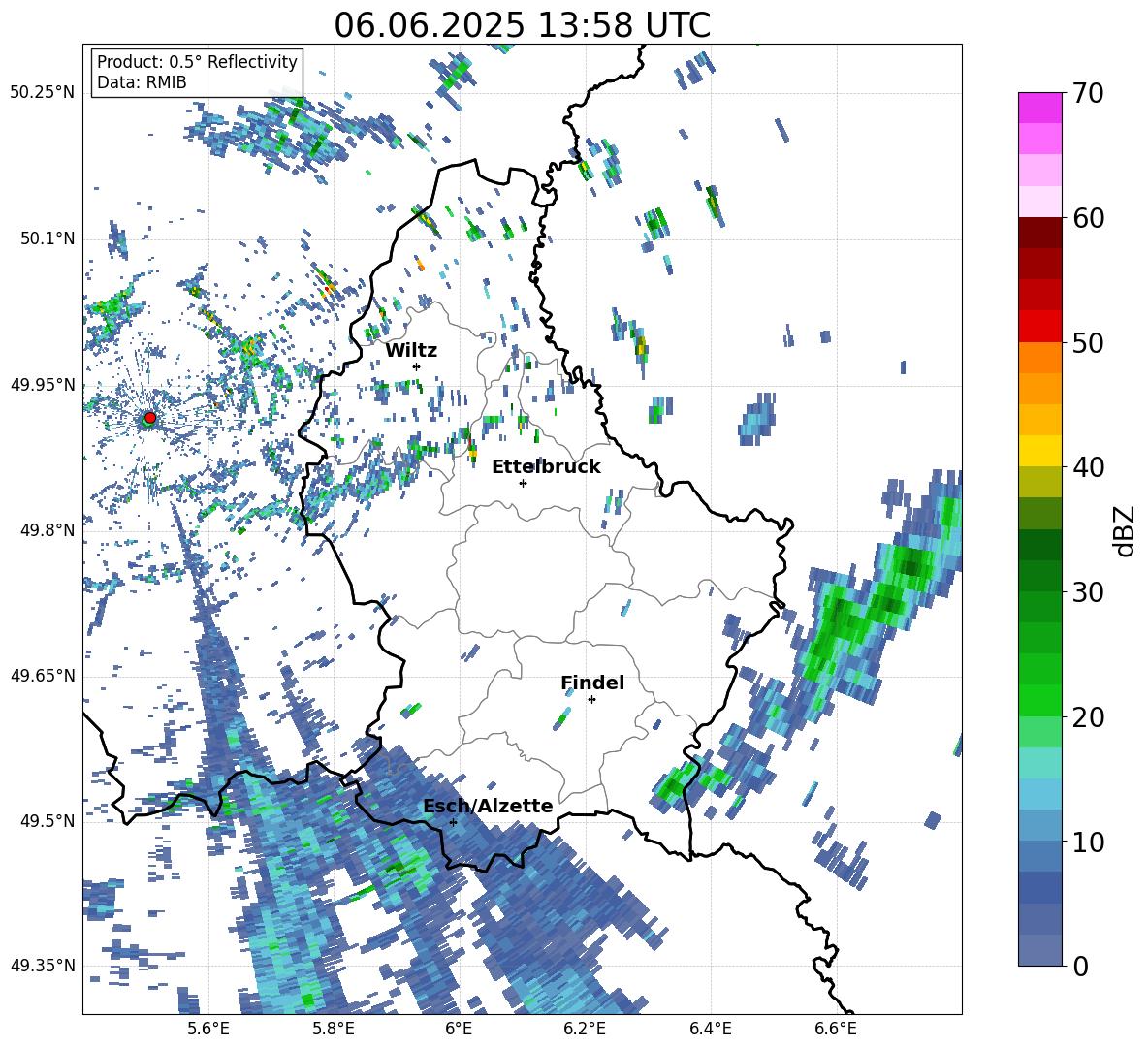
Task: Click the Findel city label
Action: (x=592, y=683)
